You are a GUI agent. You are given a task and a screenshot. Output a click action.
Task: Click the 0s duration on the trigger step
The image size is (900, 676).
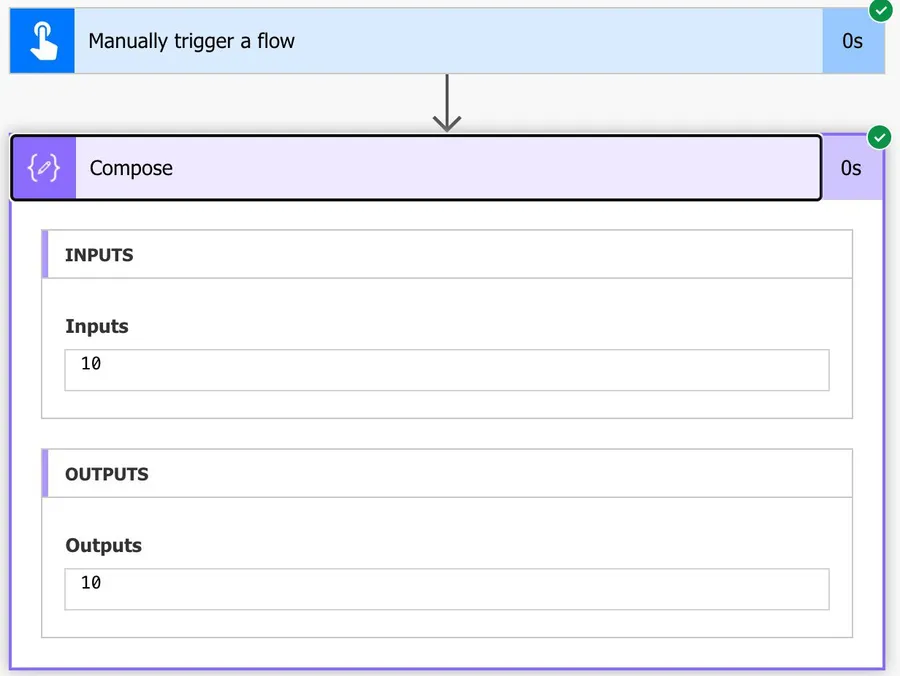[x=852, y=42]
